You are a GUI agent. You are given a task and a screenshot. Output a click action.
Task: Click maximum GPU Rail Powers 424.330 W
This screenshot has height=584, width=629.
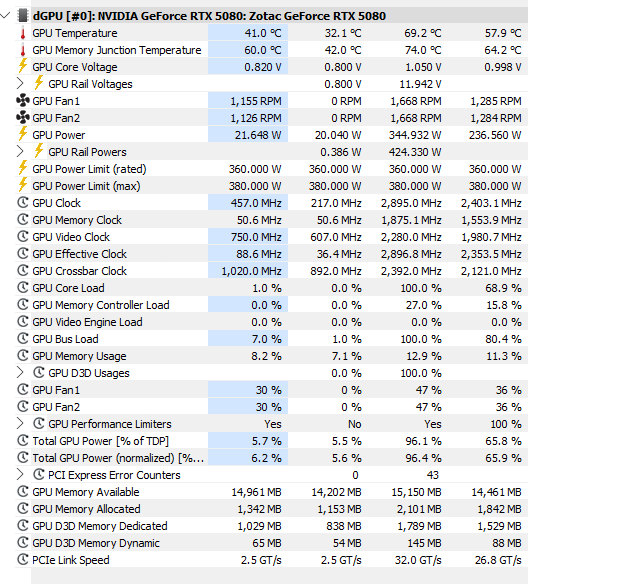[415, 152]
